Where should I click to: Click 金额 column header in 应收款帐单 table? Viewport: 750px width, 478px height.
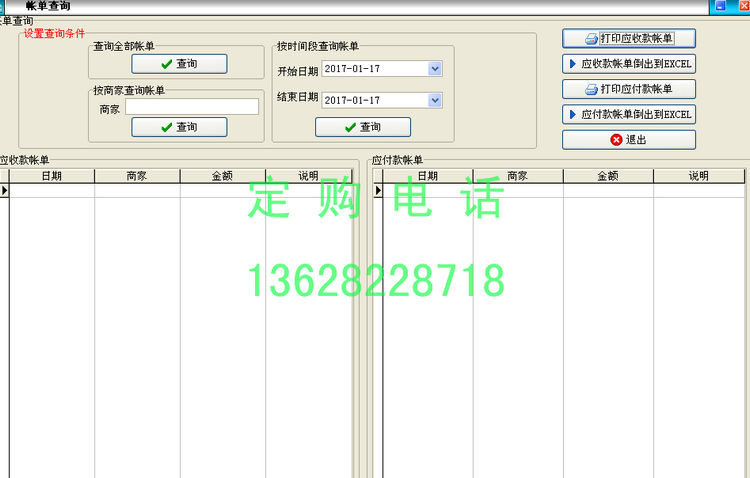(x=223, y=176)
